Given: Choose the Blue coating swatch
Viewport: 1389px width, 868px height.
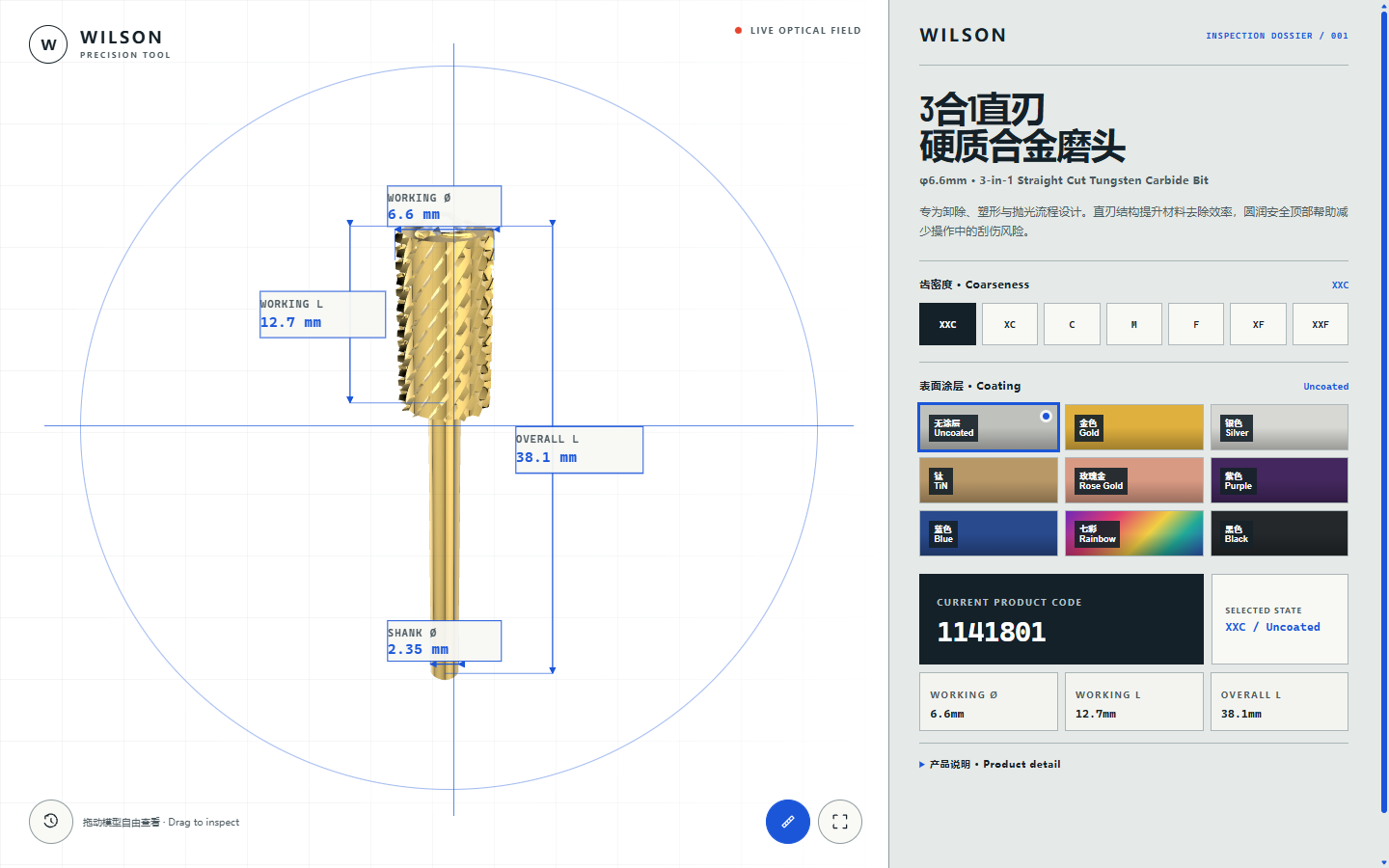Looking at the screenshot, I should 989,533.
